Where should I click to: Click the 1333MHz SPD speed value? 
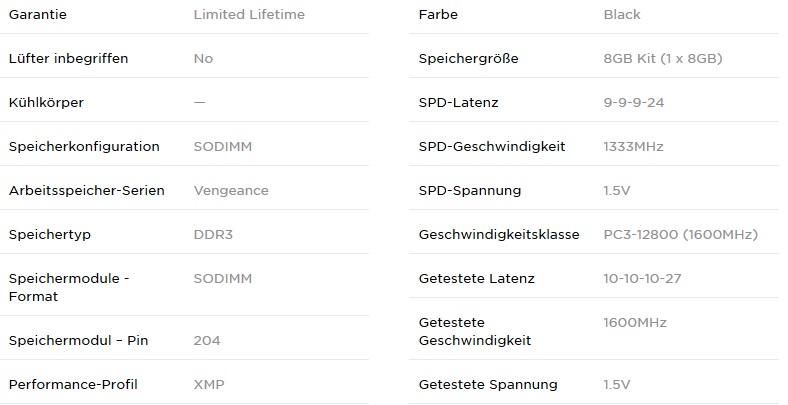pyautogui.click(x=634, y=146)
